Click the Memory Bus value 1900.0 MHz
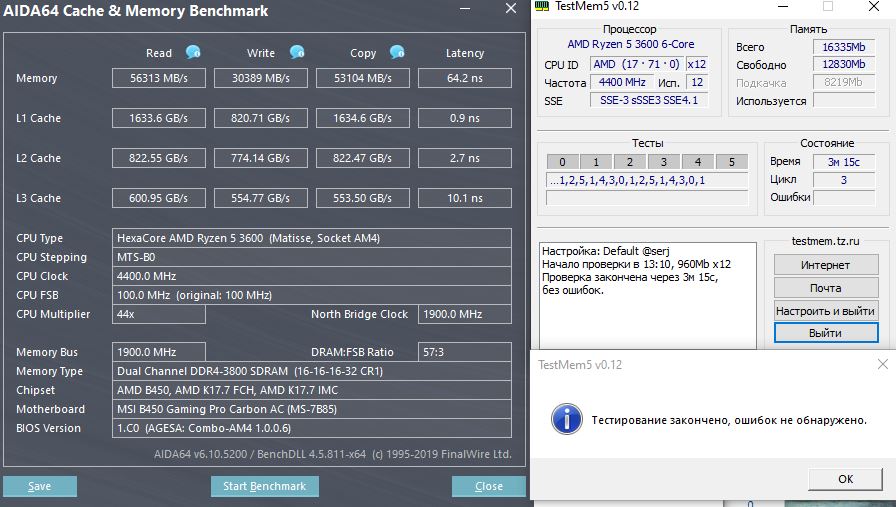The height and width of the screenshot is (507, 896). 159,352
